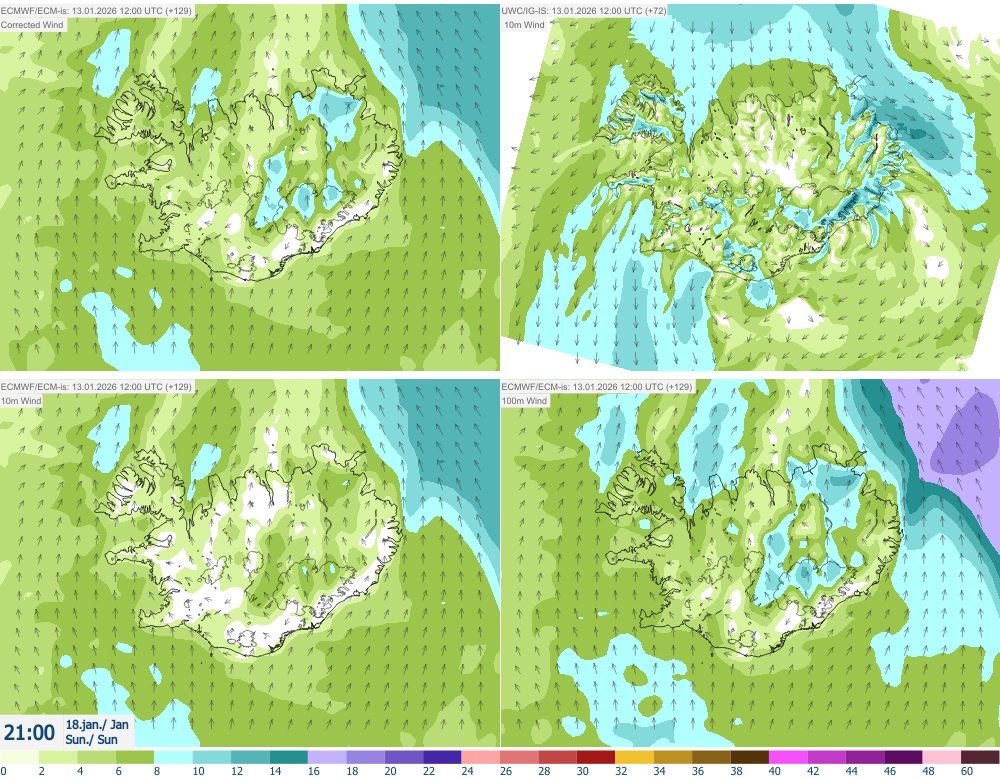Select the red 28–30 legend swatch
This screenshot has height=778, width=1000.
coord(557,757)
